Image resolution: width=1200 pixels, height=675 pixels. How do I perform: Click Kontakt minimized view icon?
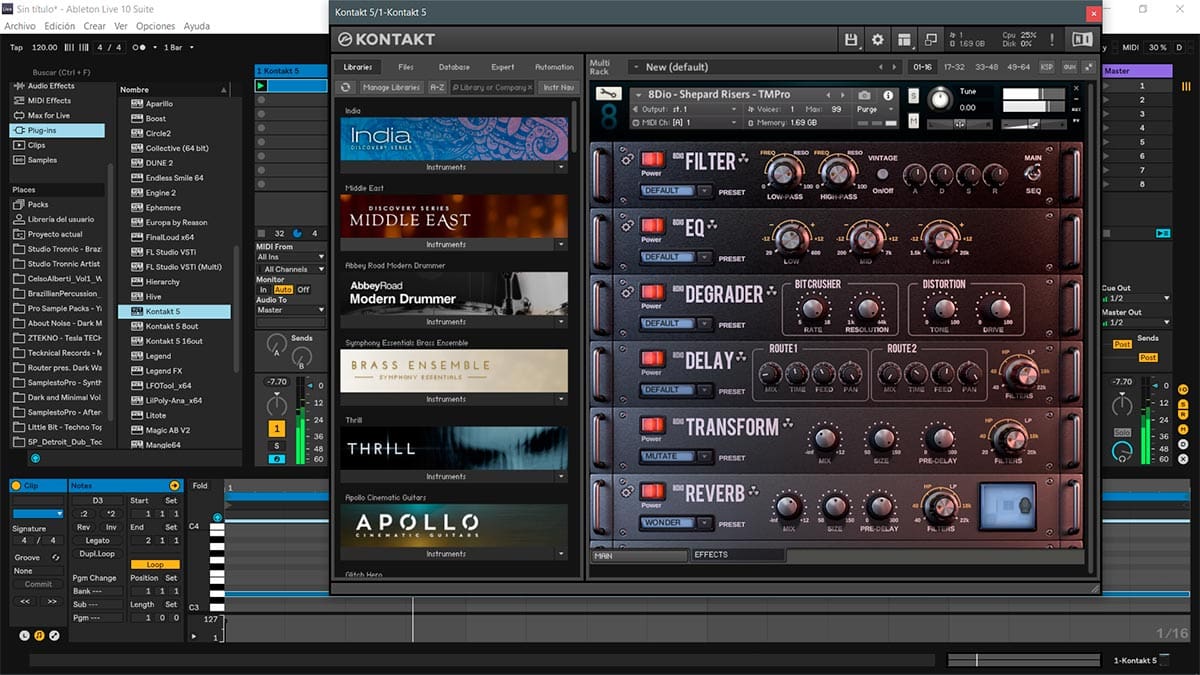931,39
